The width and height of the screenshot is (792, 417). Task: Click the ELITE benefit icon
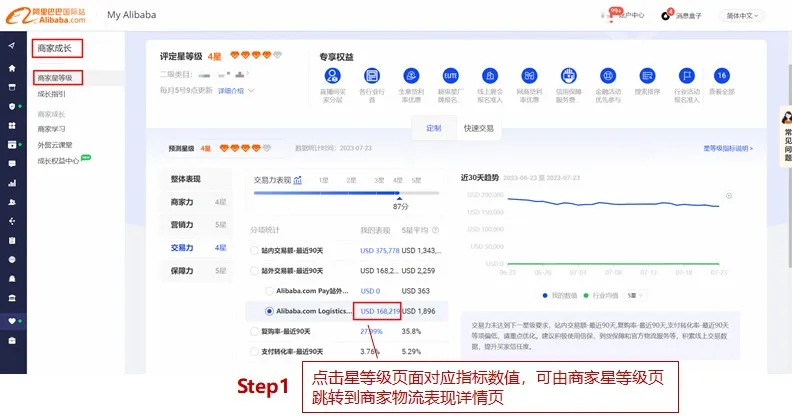click(450, 76)
